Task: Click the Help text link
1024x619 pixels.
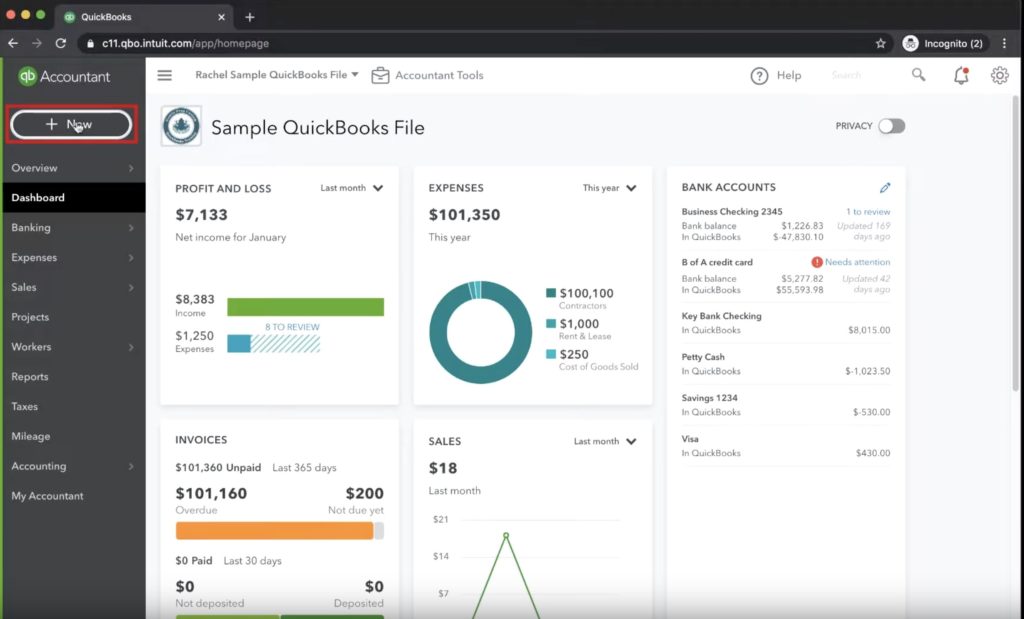Action: coord(789,76)
